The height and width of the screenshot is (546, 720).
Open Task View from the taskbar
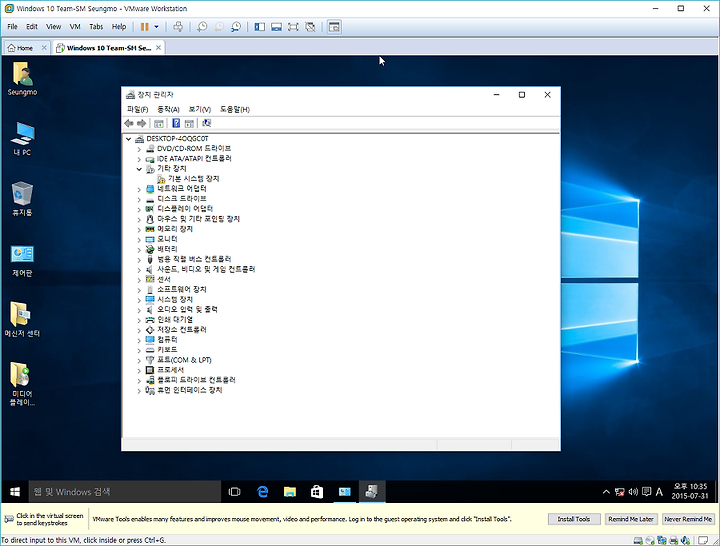(234, 492)
